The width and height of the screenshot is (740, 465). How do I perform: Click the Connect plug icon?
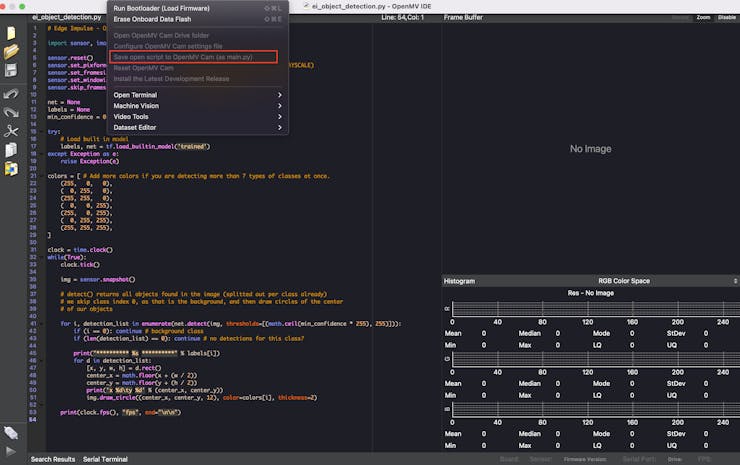[11, 432]
